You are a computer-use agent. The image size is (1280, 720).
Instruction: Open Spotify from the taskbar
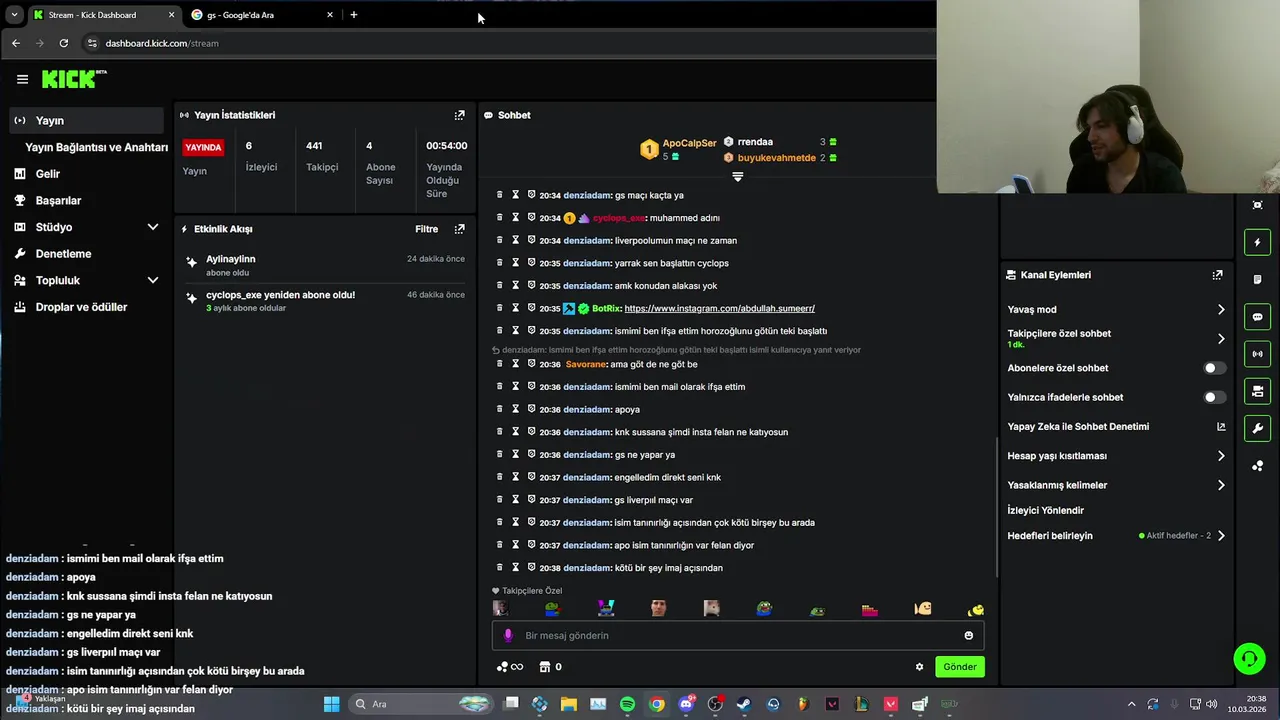point(627,704)
